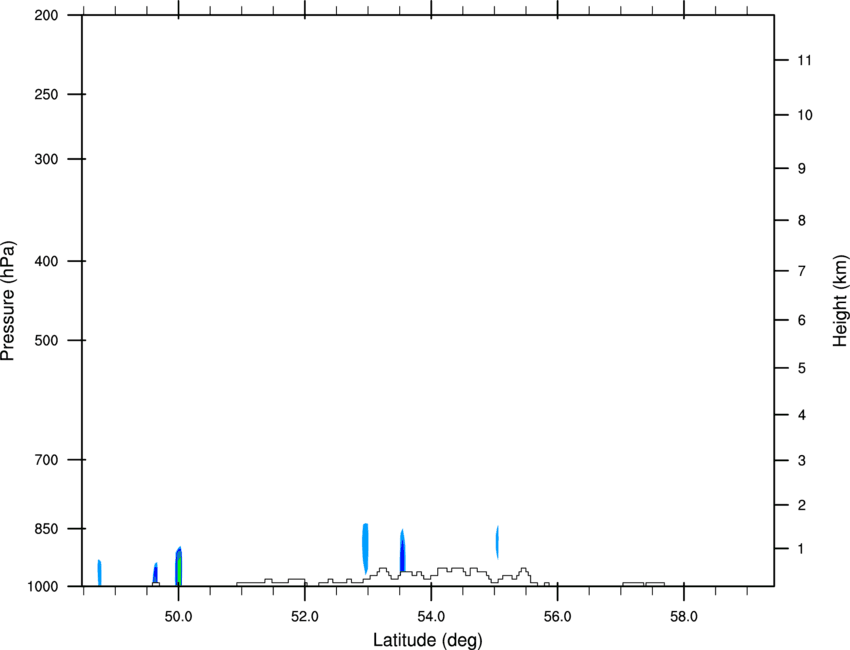
Task: Click the 850 hPa tick label
Action: pos(46,528)
